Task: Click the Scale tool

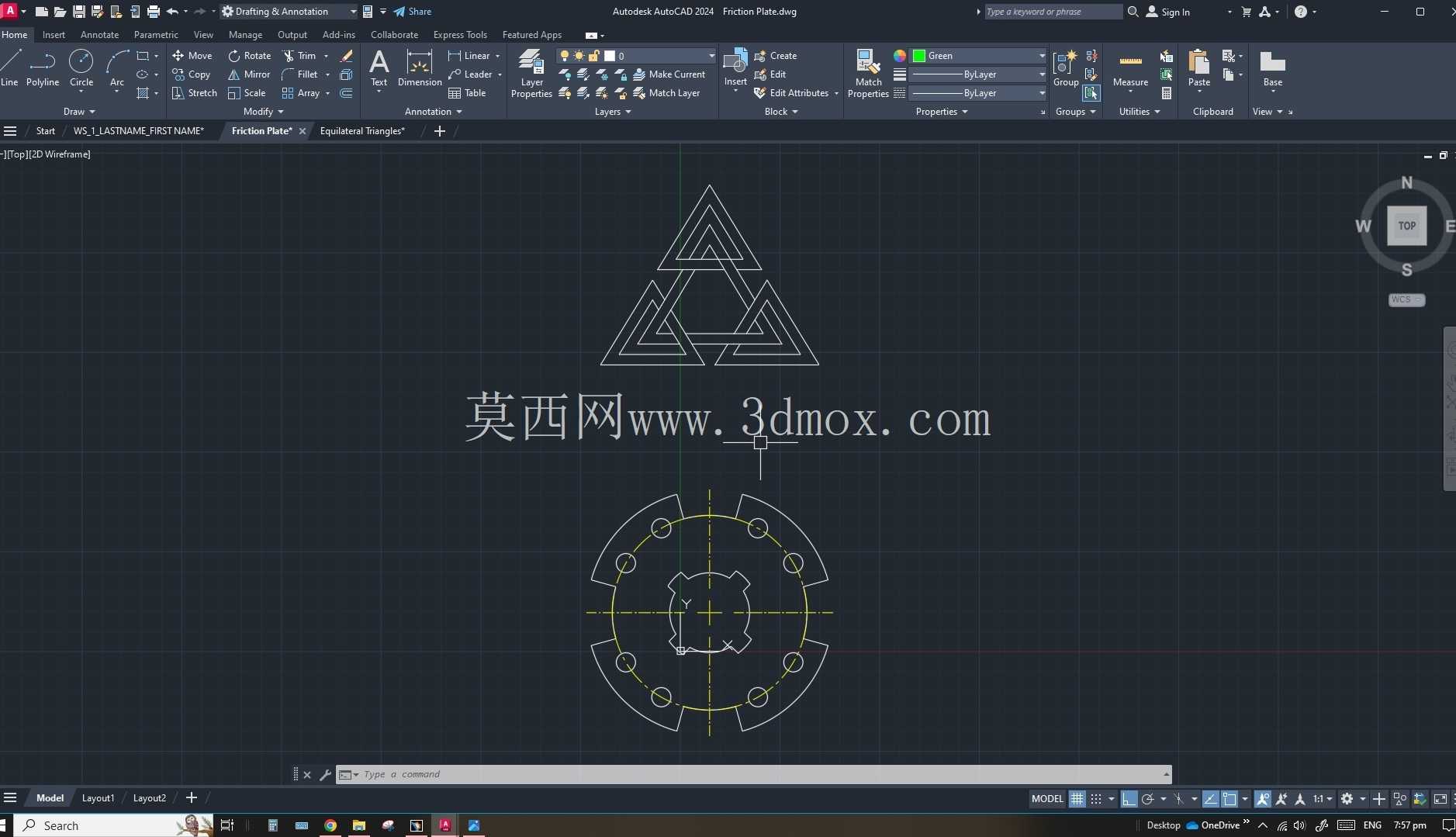Action: 247,93
